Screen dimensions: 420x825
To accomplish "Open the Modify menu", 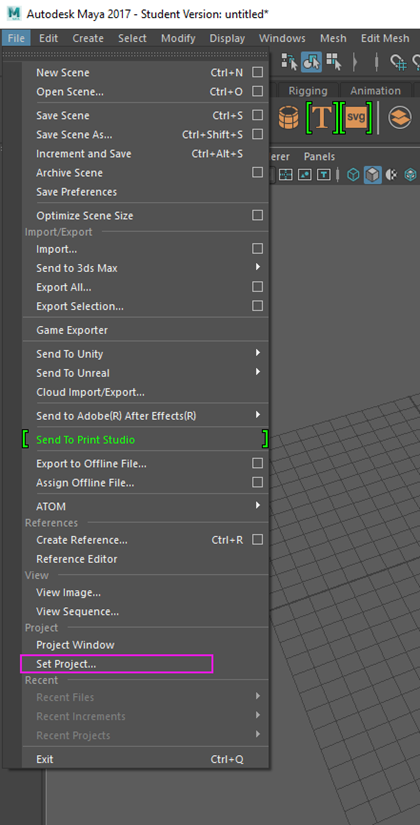I will click(178, 38).
